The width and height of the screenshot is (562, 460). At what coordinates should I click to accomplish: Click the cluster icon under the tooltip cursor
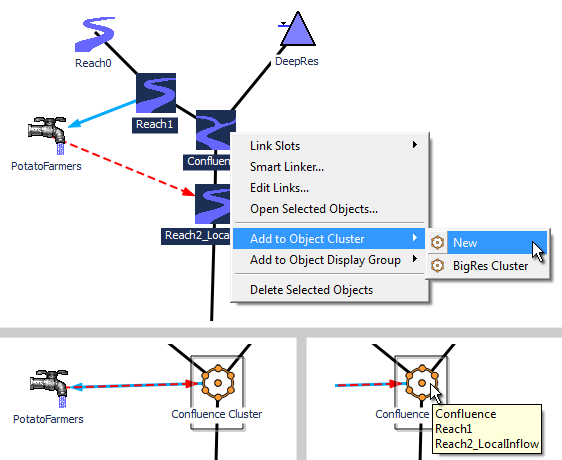point(422,383)
